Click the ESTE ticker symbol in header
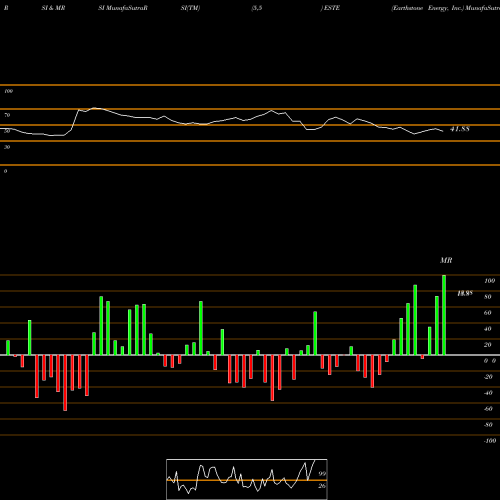500x500 pixels. coord(332,8)
